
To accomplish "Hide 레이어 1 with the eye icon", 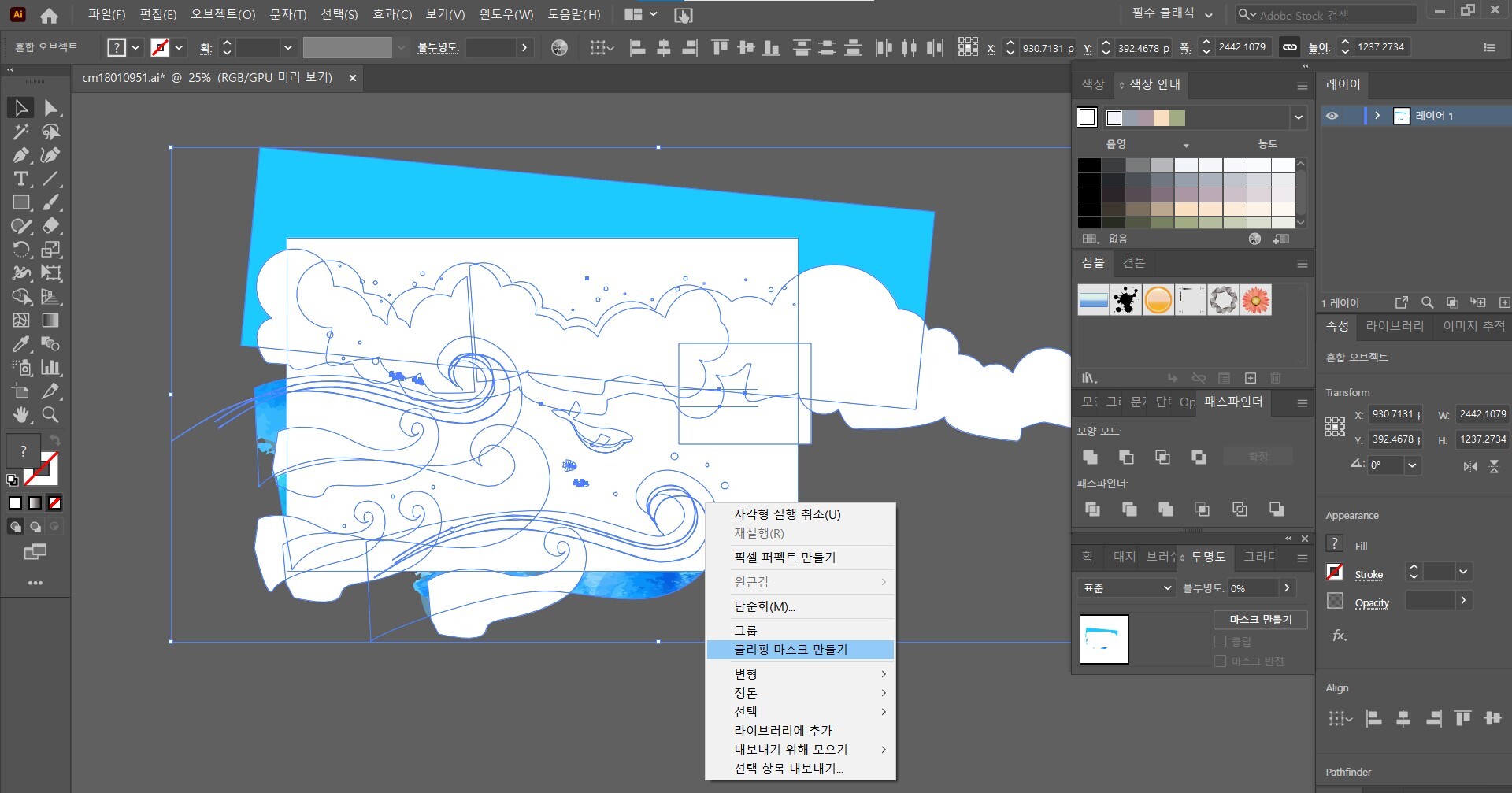I will (1332, 116).
